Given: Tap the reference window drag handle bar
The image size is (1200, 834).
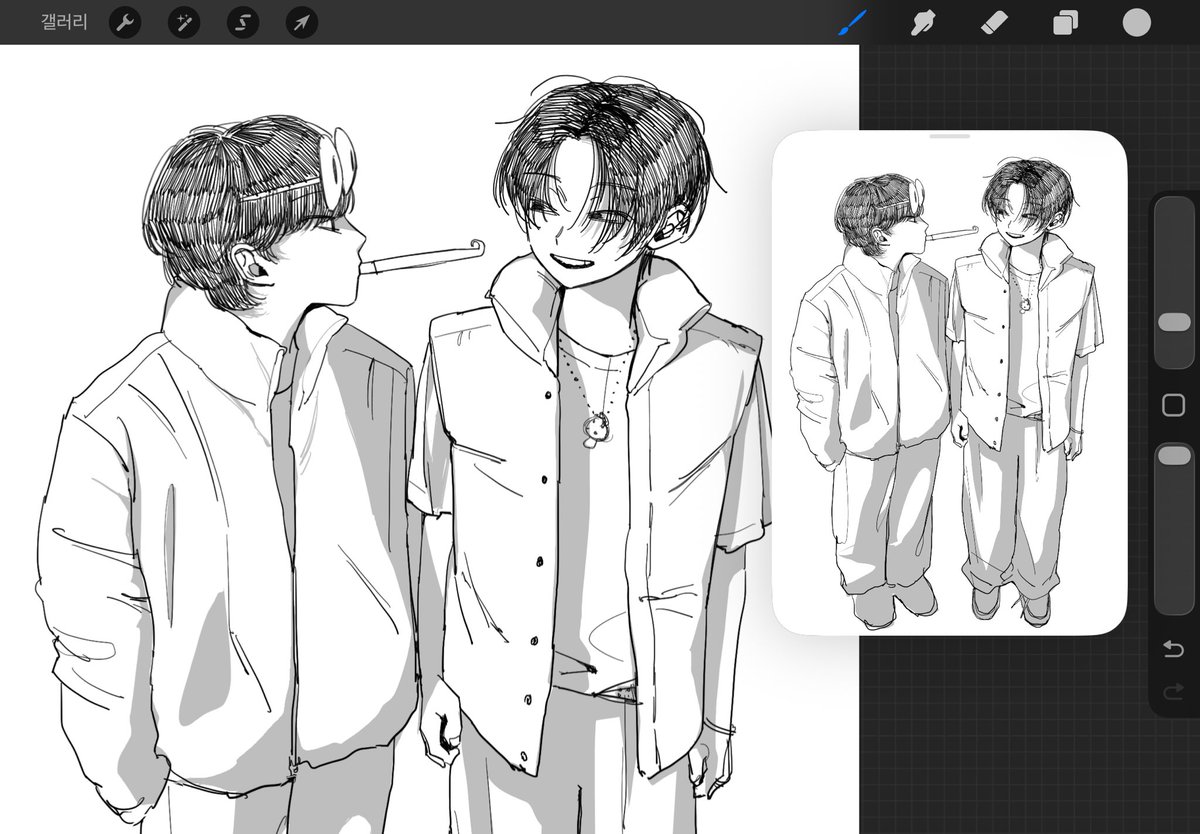Looking at the screenshot, I should (950, 136).
